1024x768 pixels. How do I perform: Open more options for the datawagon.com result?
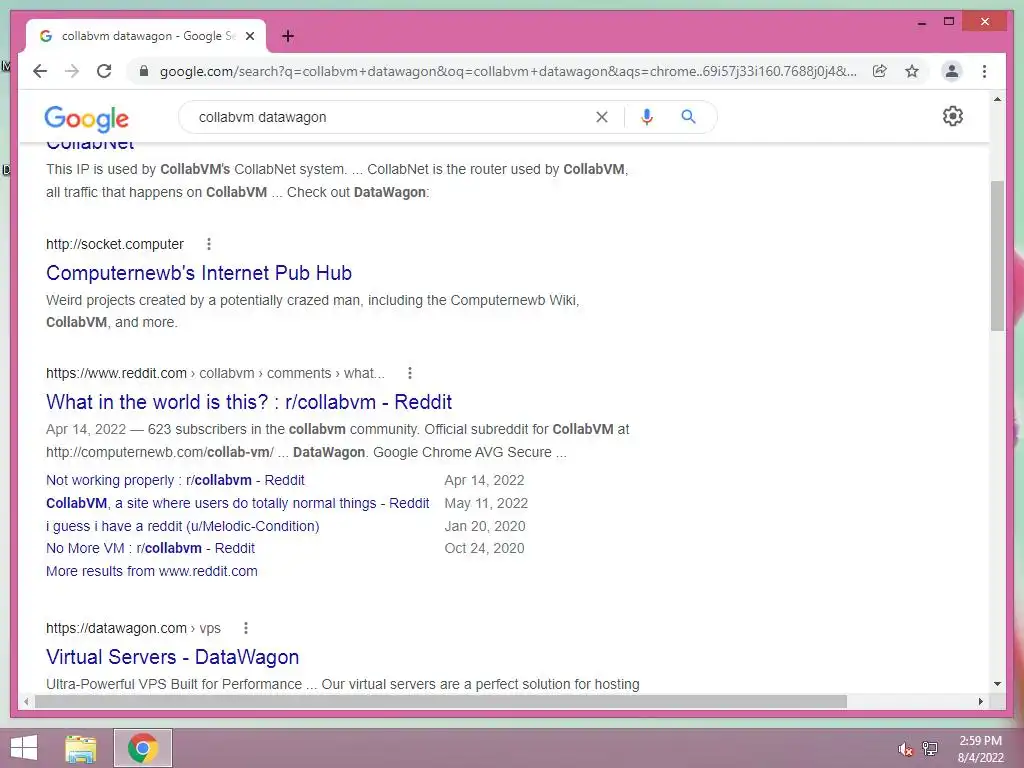(246, 628)
